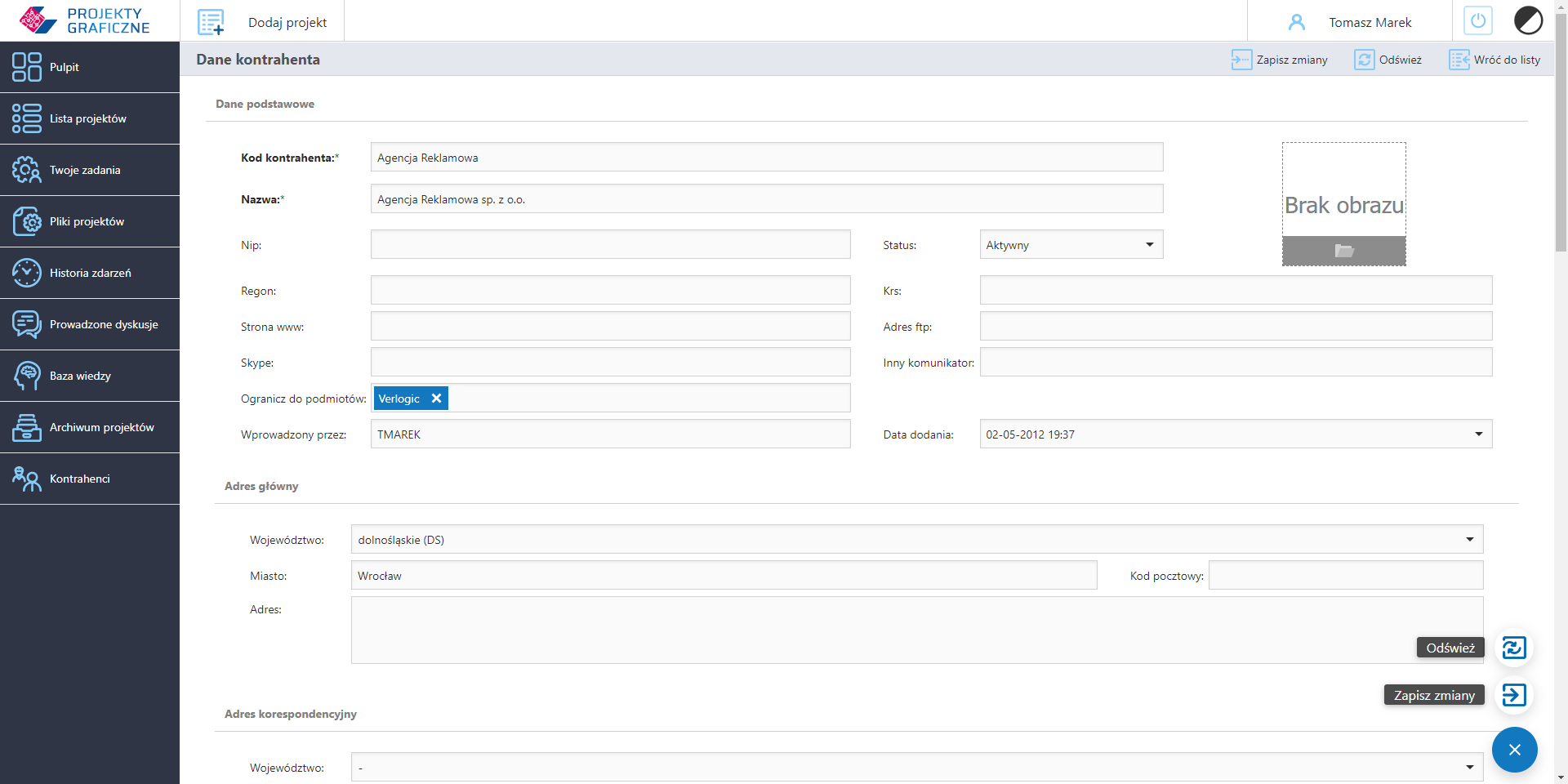Open the image upload folder icon
Image resolution: width=1568 pixels, height=784 pixels.
[x=1343, y=251]
